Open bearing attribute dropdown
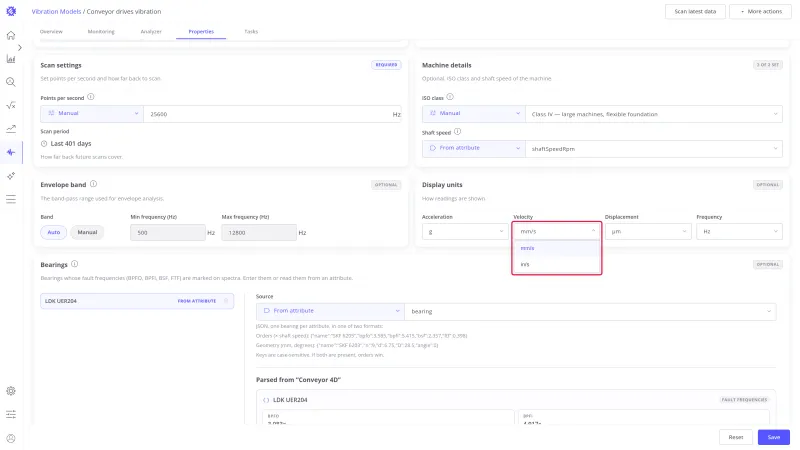Viewport: 800px width, 450px height. (x=590, y=311)
